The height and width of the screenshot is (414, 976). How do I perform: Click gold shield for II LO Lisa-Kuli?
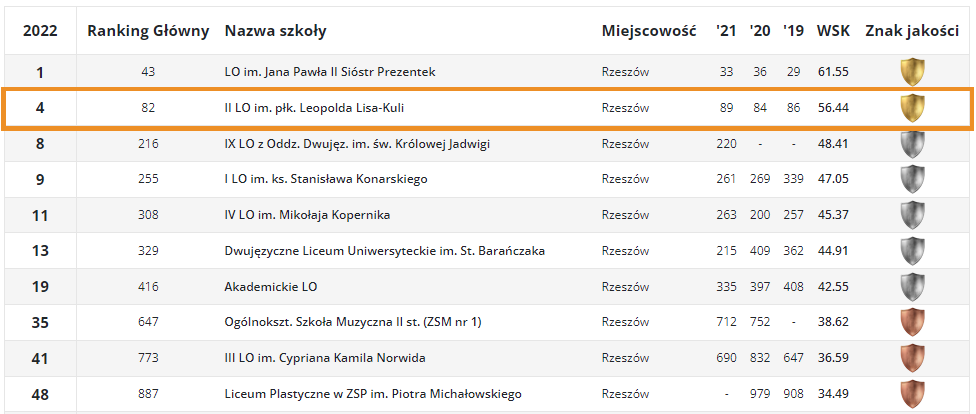(x=913, y=108)
